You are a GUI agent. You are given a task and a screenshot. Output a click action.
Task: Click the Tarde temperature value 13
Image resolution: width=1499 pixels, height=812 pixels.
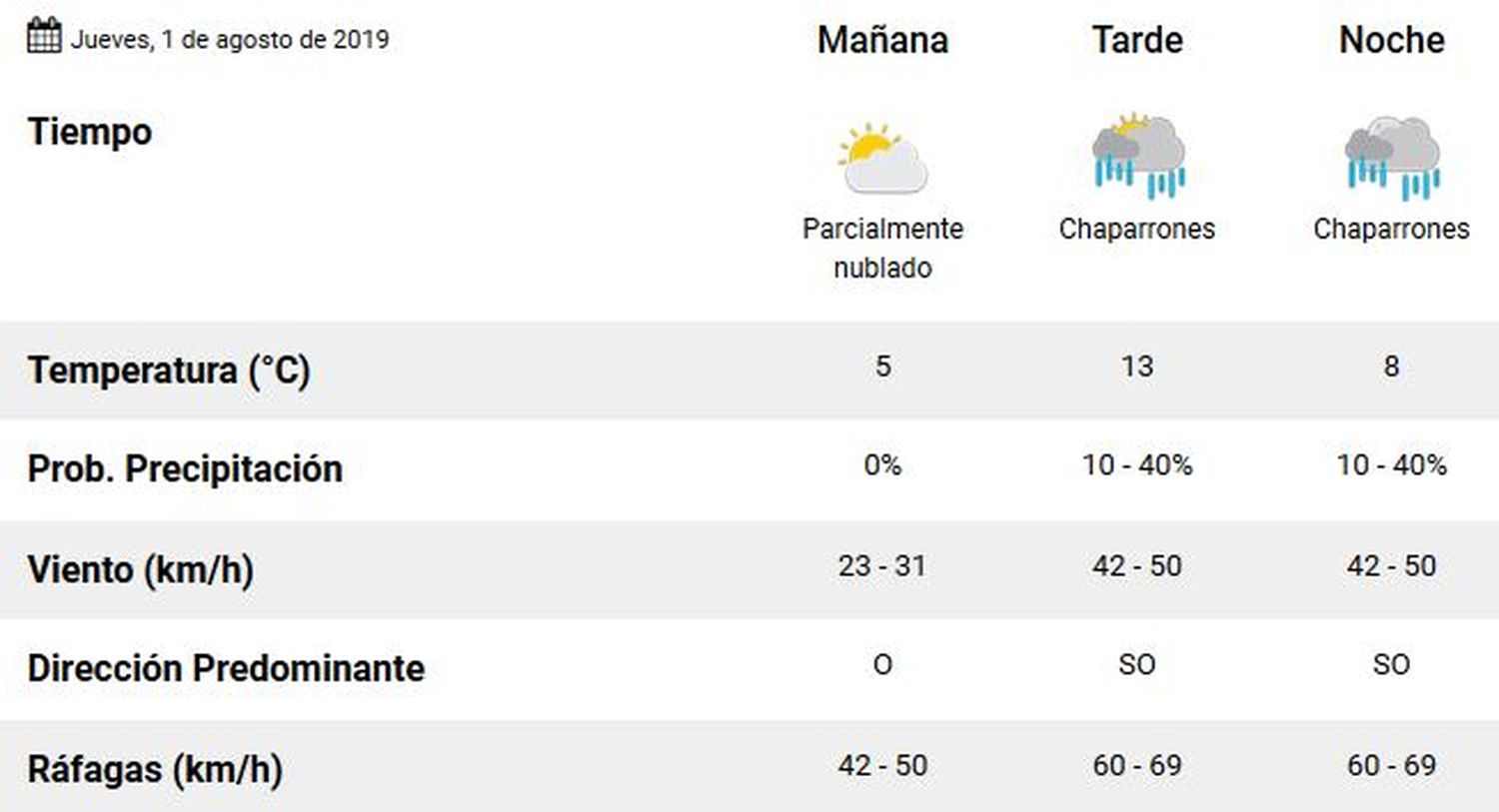[x=1137, y=367]
